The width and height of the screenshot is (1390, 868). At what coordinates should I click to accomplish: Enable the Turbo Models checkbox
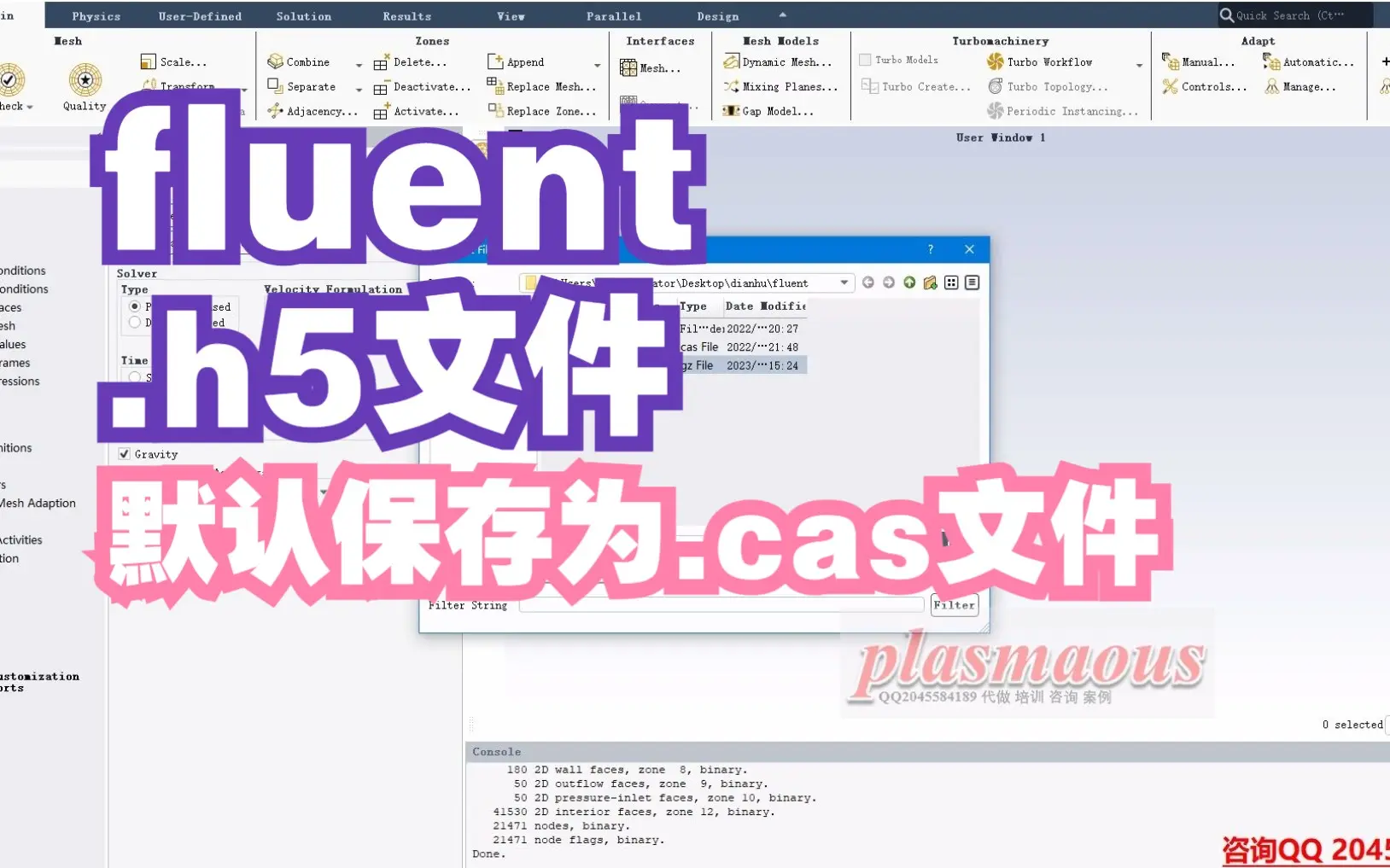pos(865,60)
